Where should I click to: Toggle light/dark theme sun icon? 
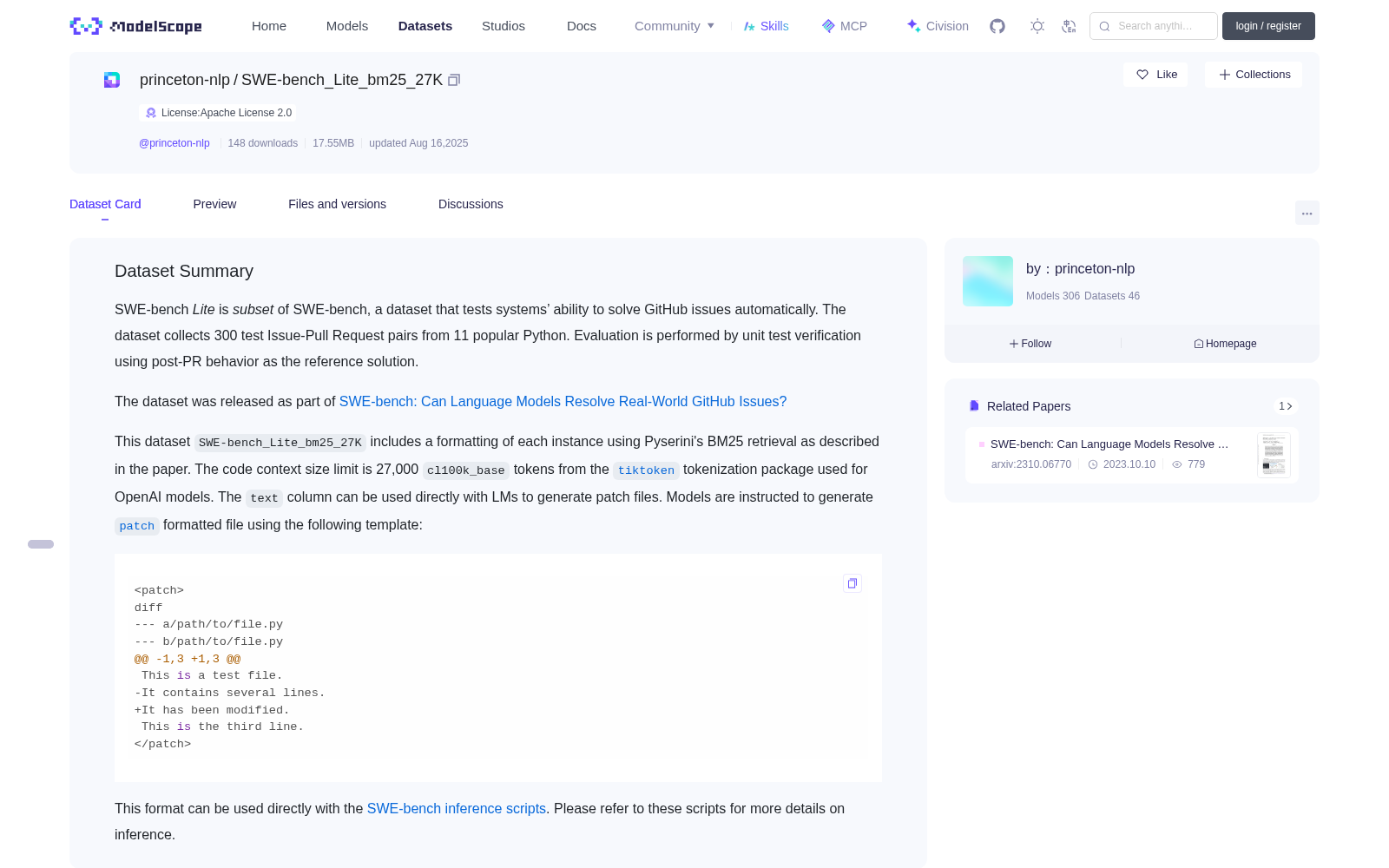point(1037,26)
